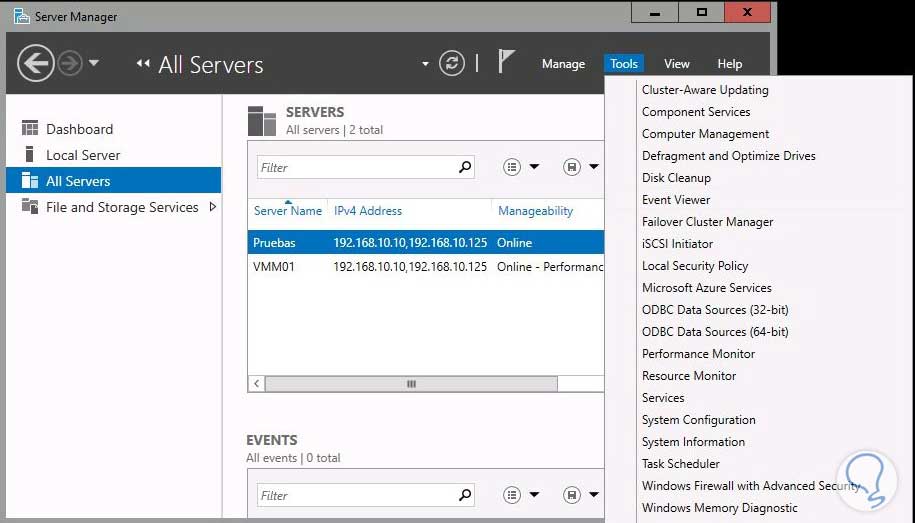The width and height of the screenshot is (915, 523).
Task: Expand Servers criteria dropdown arrow
Action: pos(534,167)
